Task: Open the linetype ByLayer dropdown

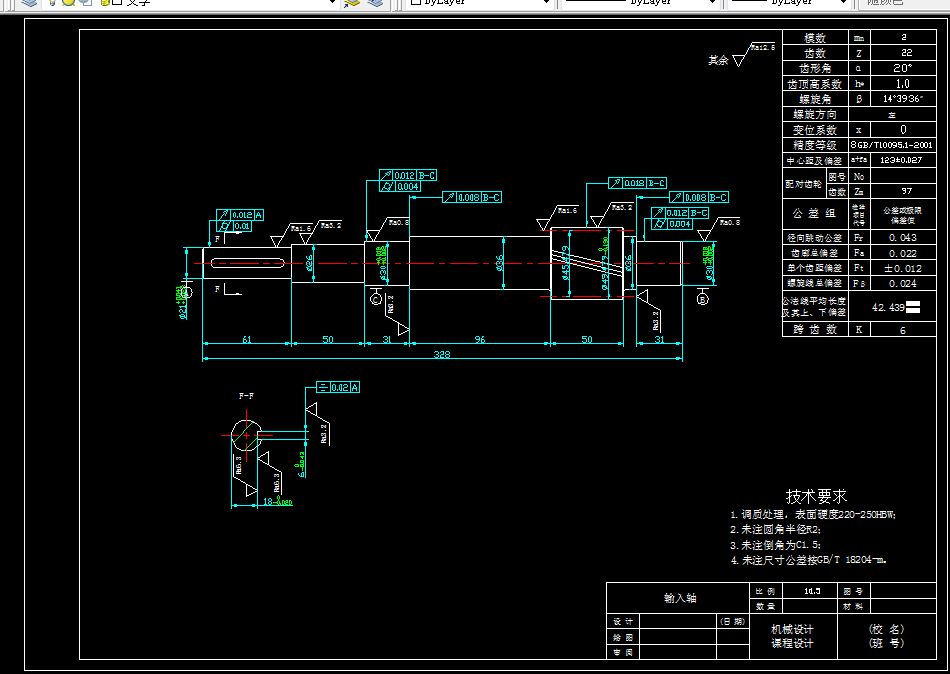Action: coord(640,2)
